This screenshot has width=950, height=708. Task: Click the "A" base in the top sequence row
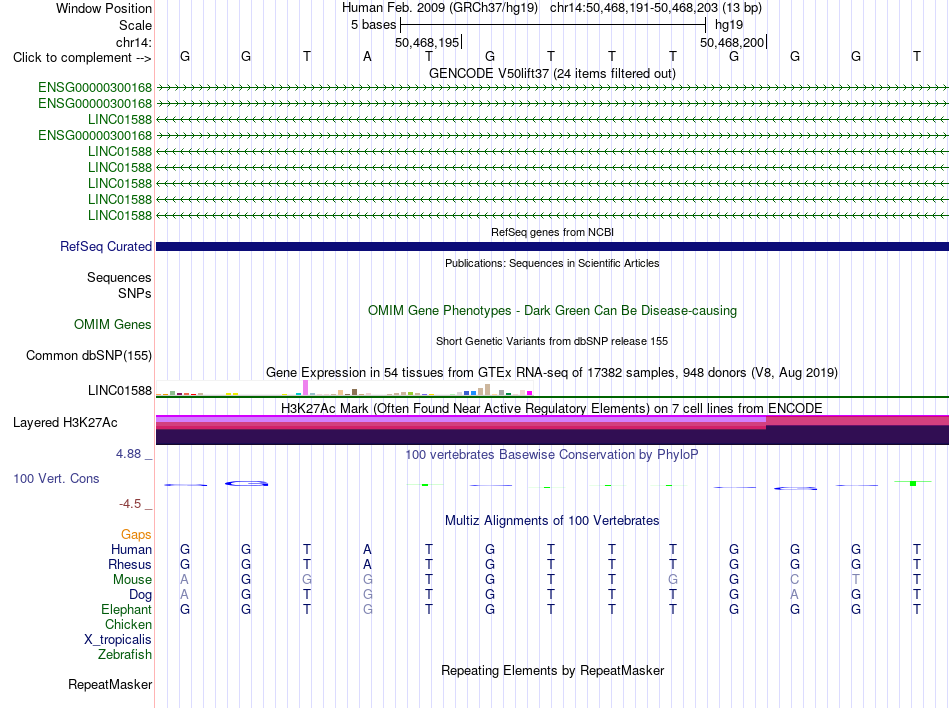coord(367,56)
